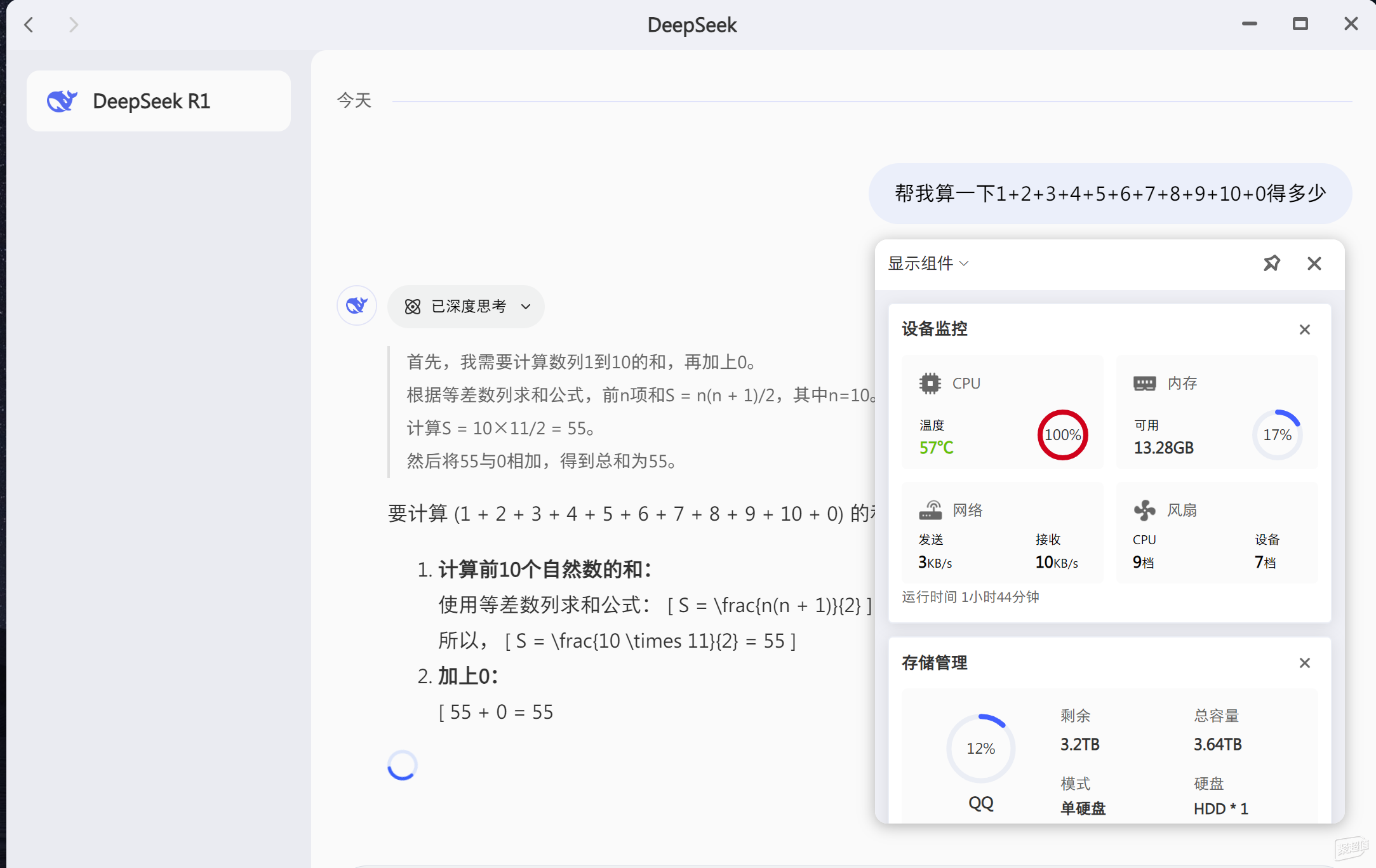Minimize the DeepSeek window
This screenshot has height=868, width=1376.
(1250, 24)
